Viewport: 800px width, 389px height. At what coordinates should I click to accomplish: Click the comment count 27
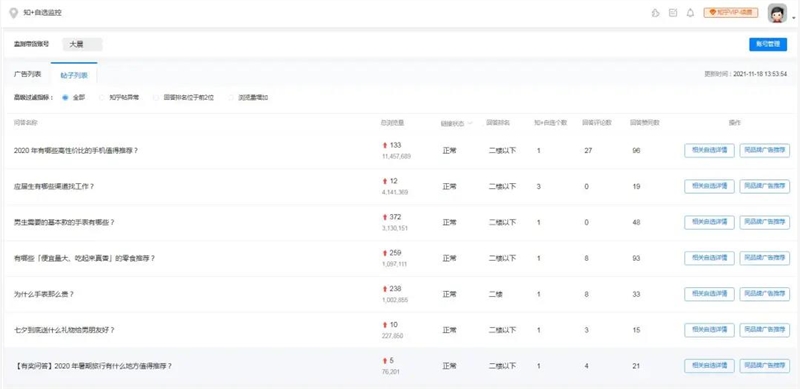(x=588, y=151)
